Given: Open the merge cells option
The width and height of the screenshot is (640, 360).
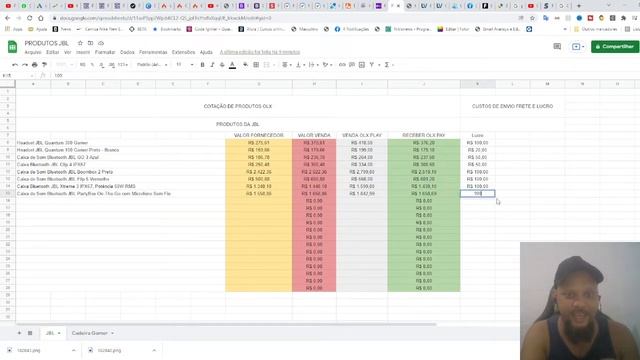Looking at the screenshot, I should (x=267, y=65).
